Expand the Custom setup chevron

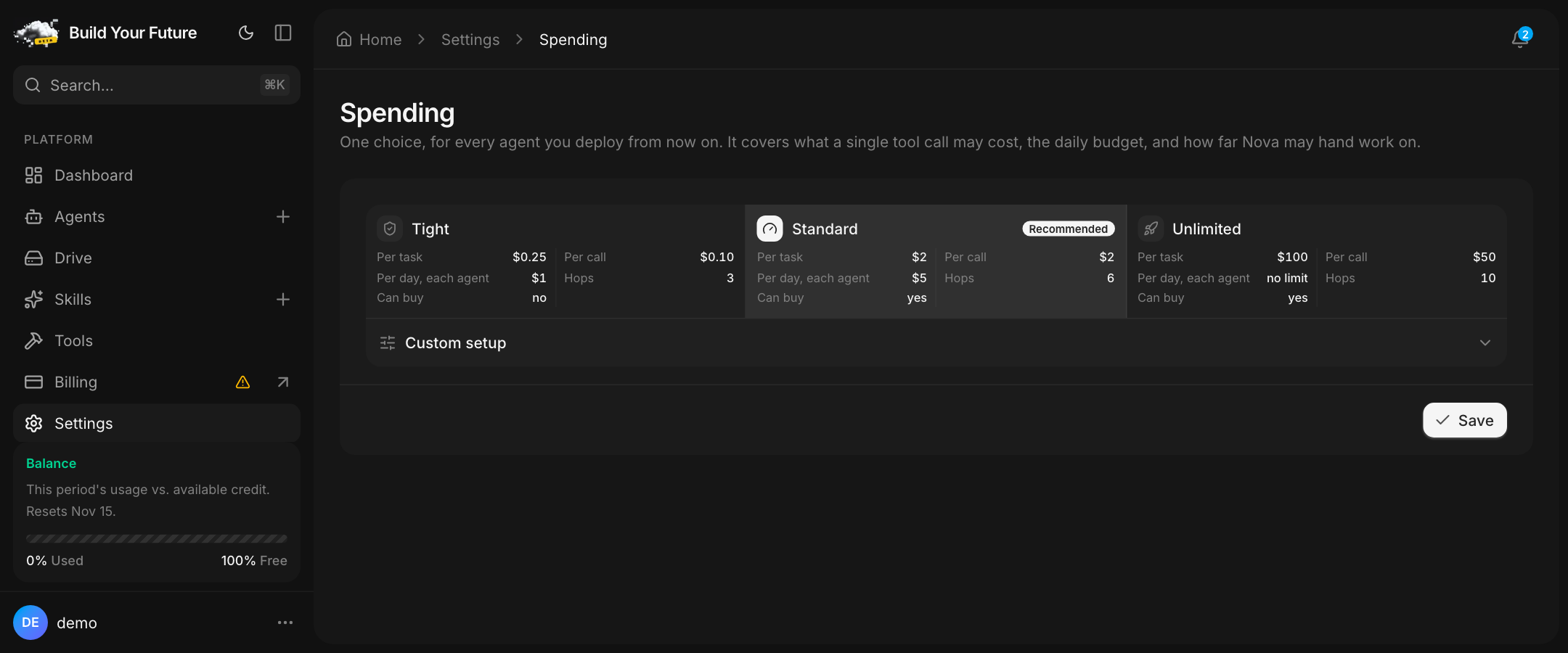(1485, 343)
